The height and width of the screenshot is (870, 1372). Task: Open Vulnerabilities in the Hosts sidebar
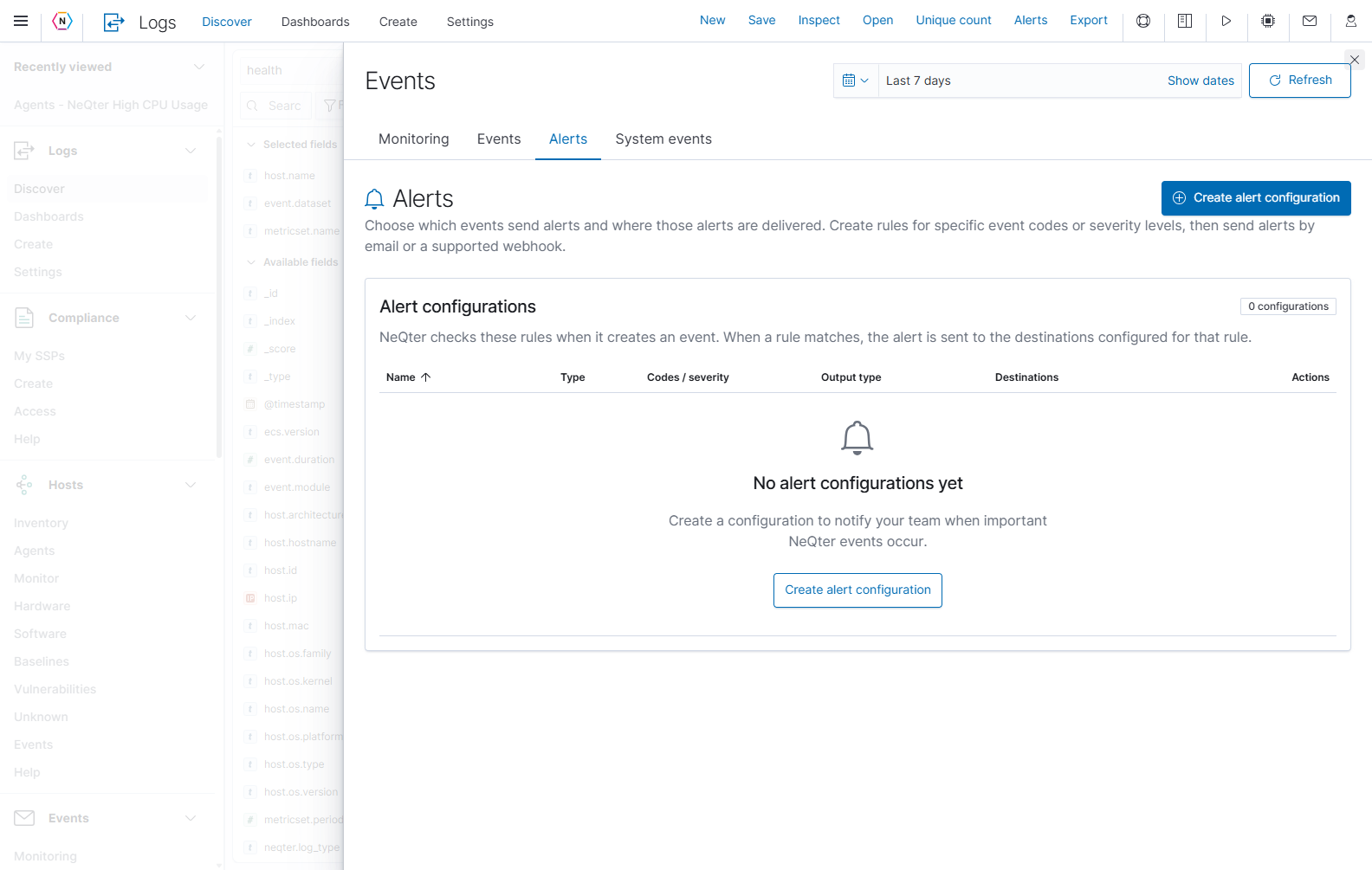tap(55, 689)
